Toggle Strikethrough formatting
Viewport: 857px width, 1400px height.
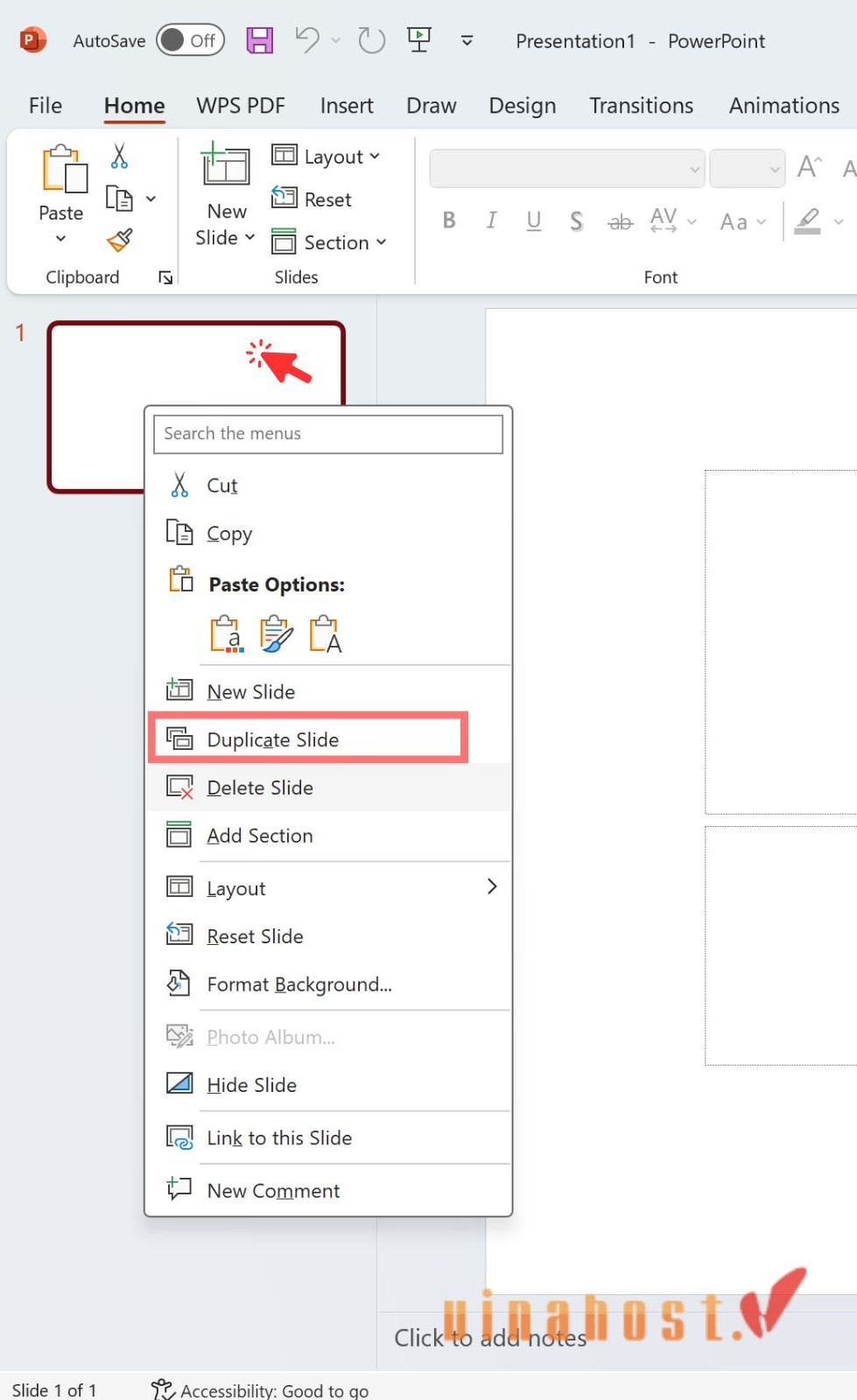click(620, 221)
